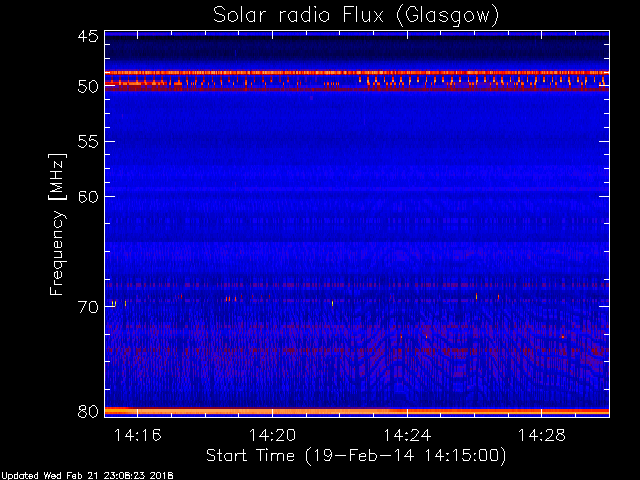Click the bright orange band at 80 MHz

[357, 411]
